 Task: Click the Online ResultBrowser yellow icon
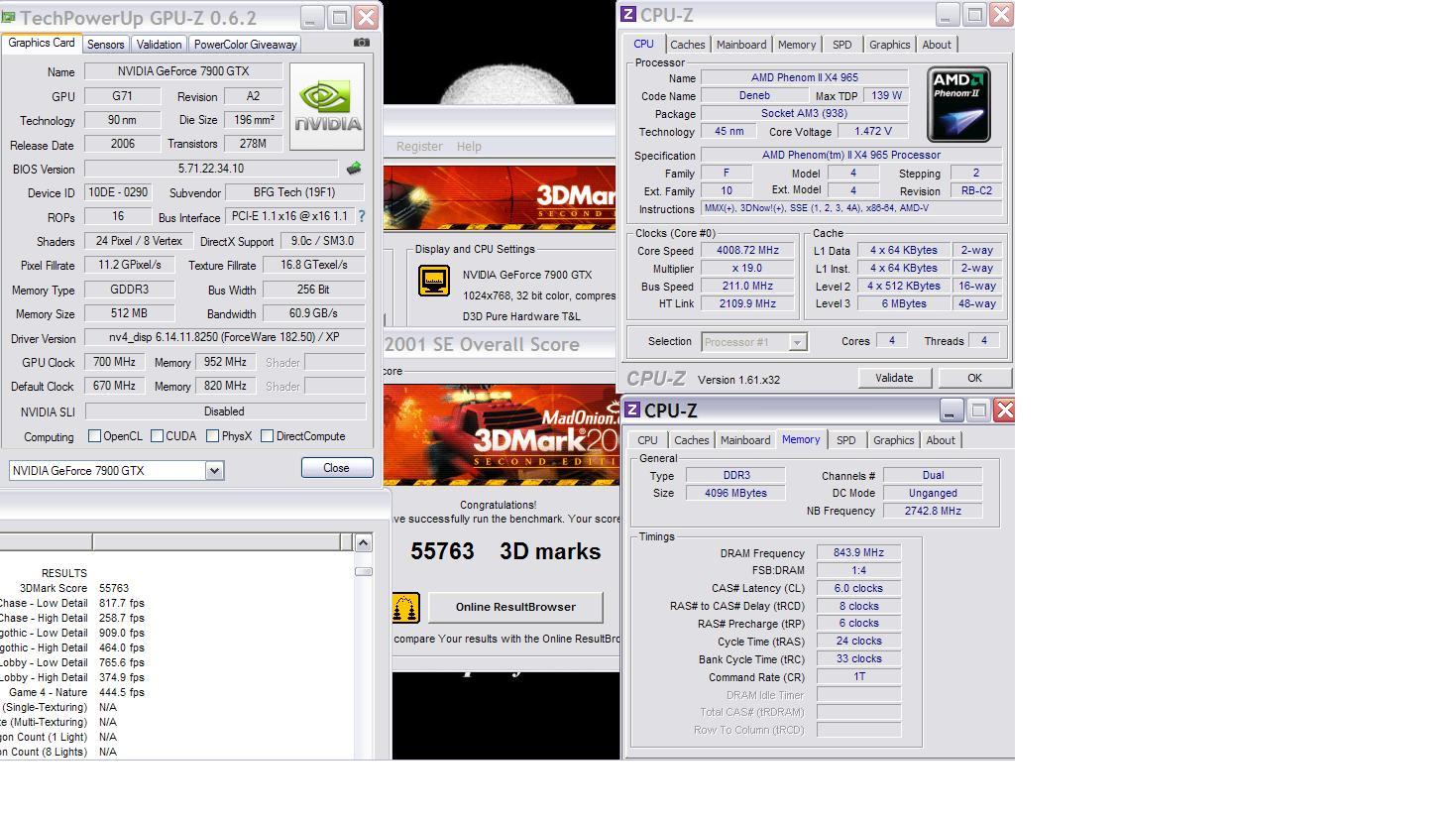point(405,608)
